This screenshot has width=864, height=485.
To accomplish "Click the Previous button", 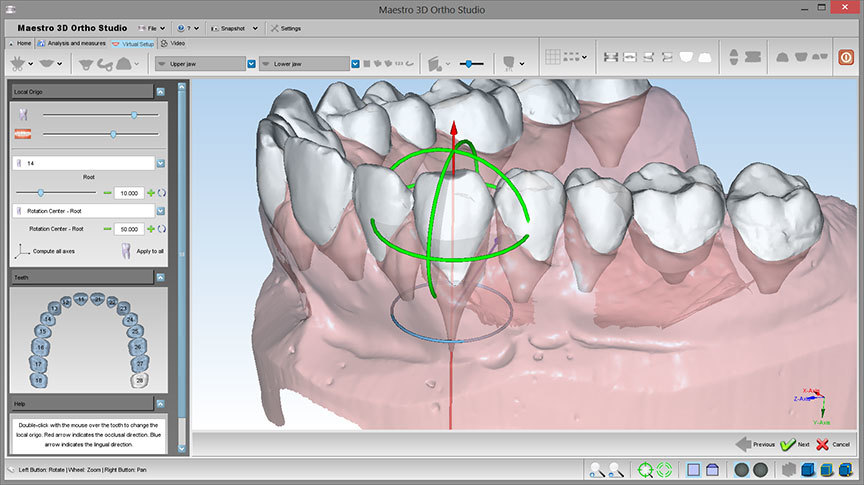I will click(x=755, y=444).
